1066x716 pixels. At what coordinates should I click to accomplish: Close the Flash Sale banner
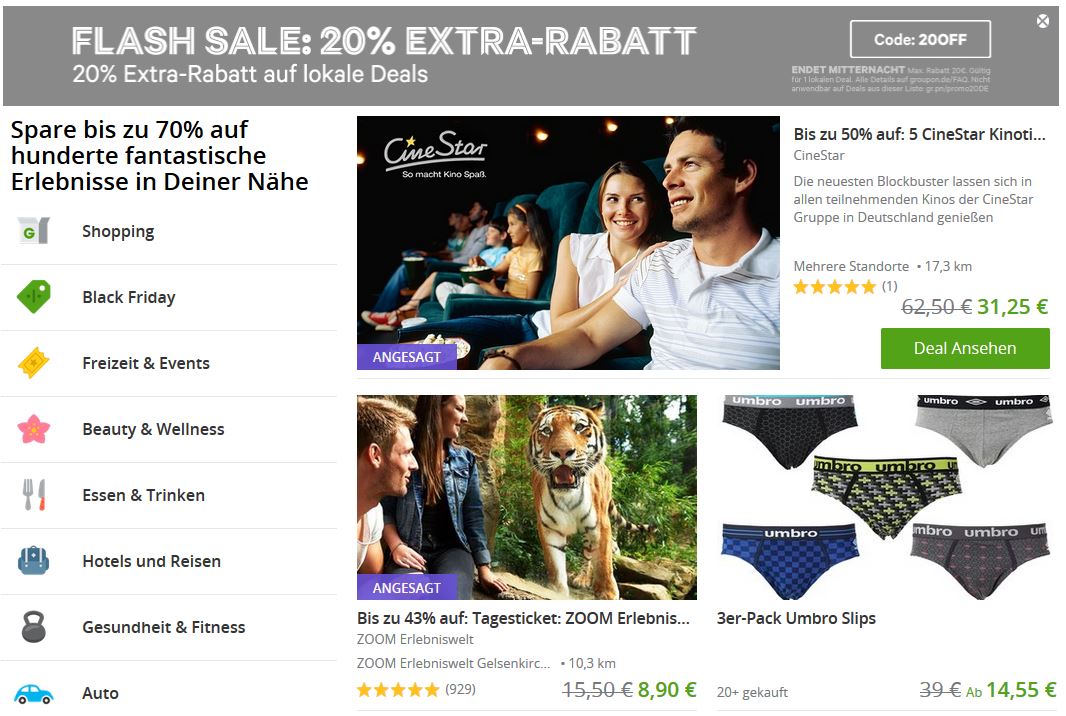click(1043, 22)
